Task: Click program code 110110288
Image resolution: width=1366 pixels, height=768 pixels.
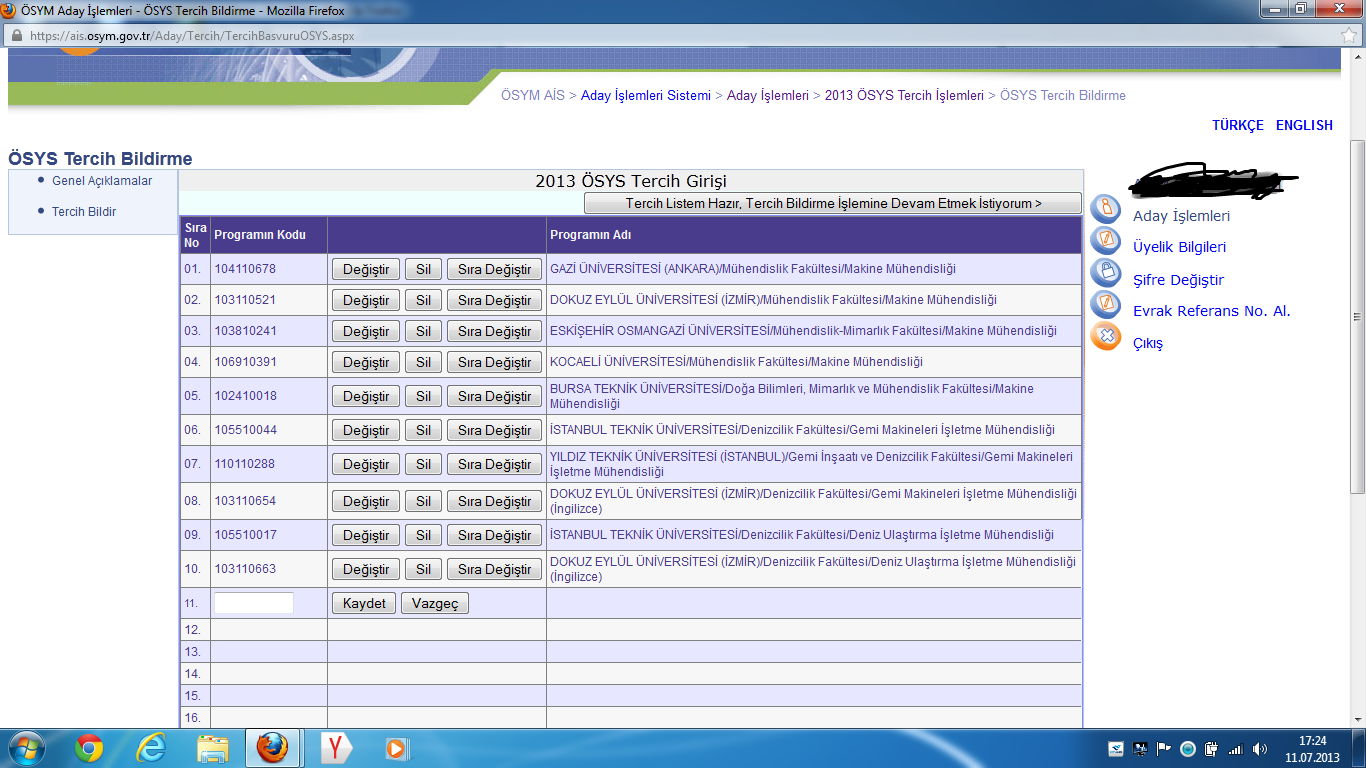Action: [x=245, y=465]
